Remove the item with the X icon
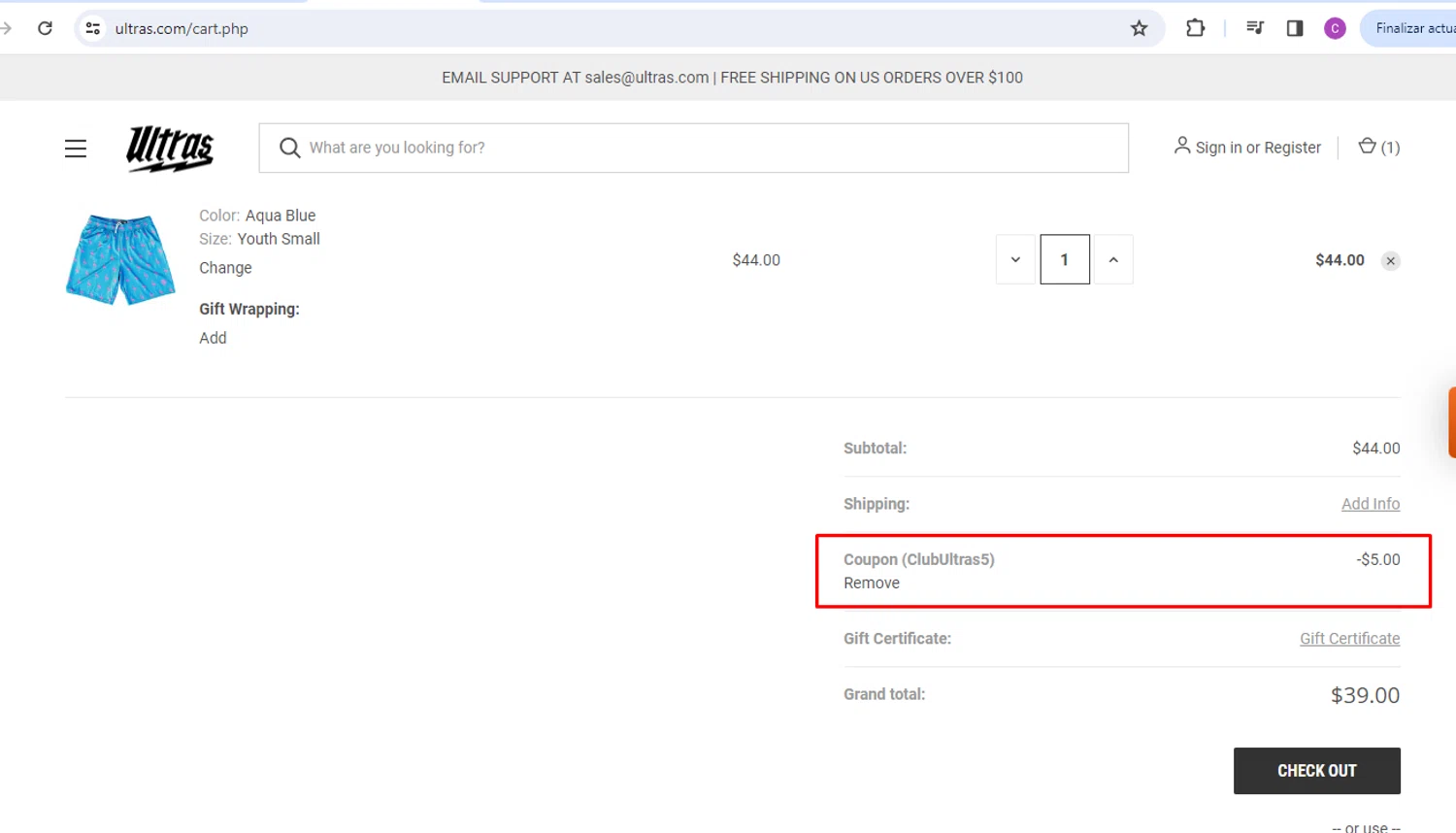 pos(1391,260)
